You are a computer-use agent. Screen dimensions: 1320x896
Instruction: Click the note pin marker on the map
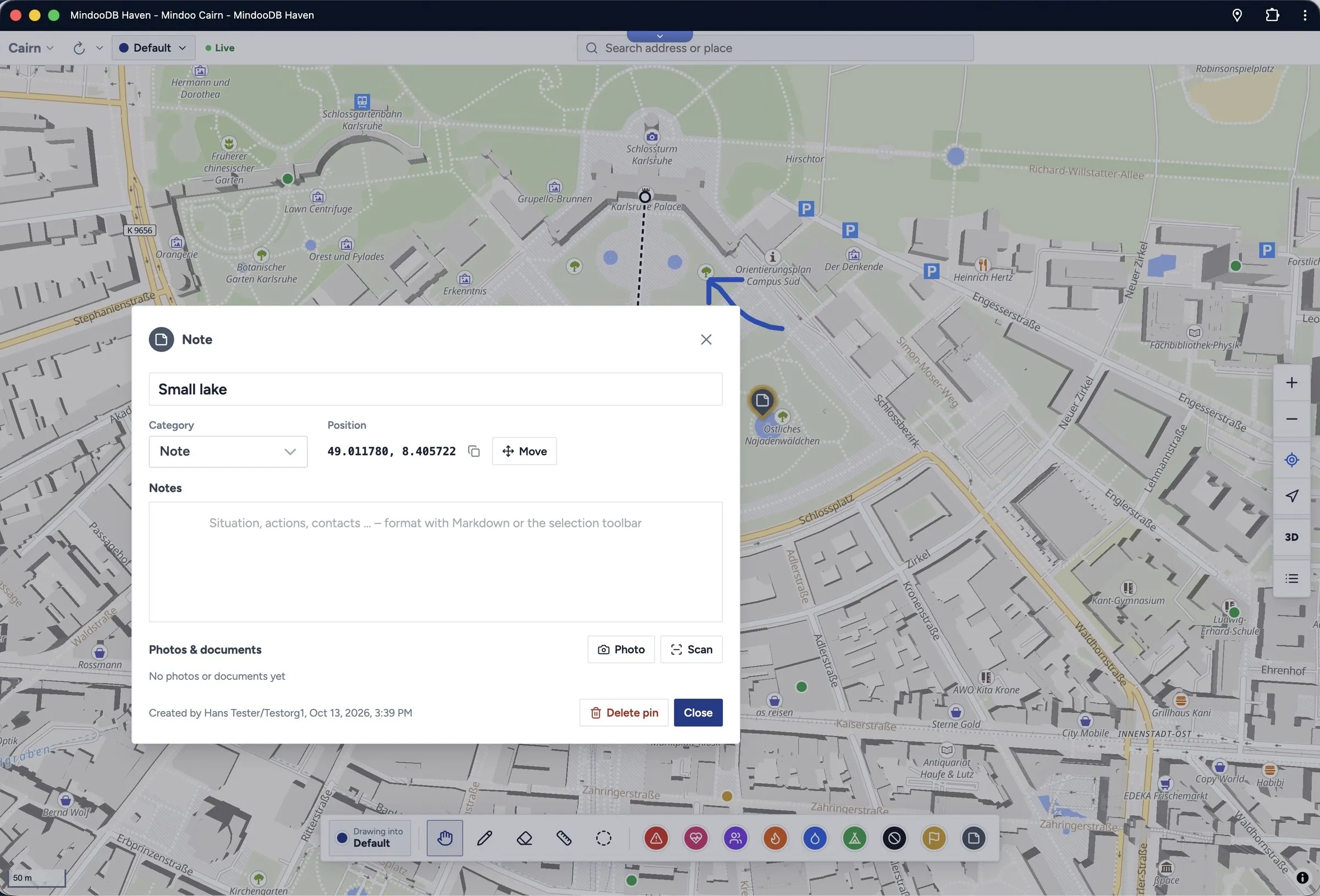[x=762, y=401]
